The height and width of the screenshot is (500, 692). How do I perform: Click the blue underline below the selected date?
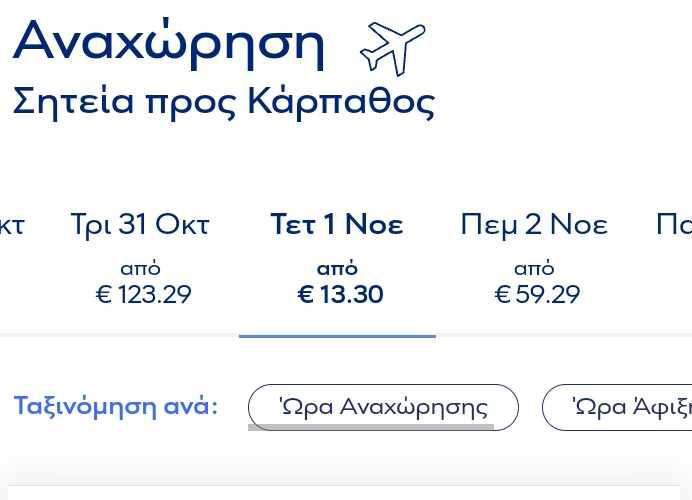[337, 336]
